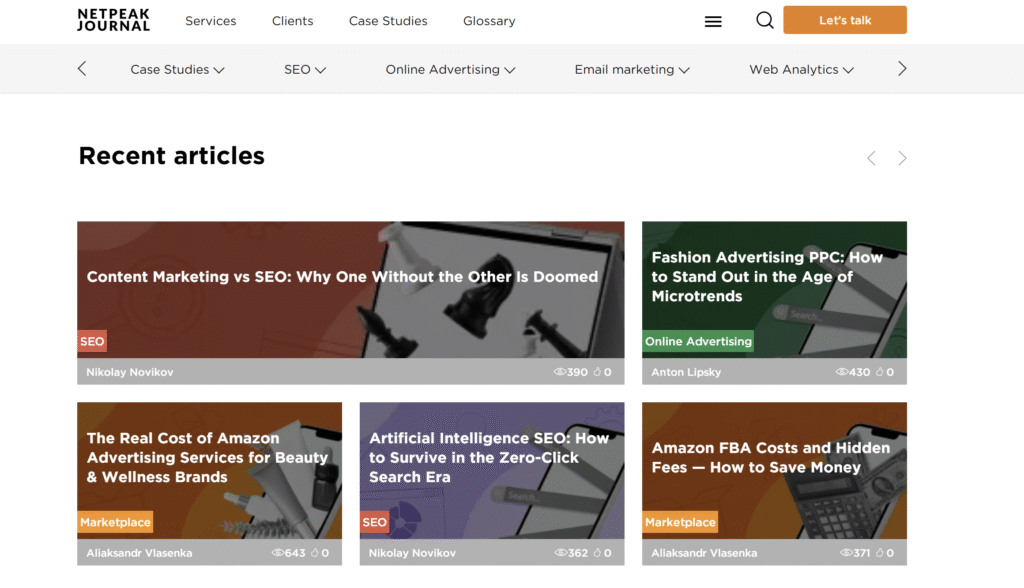
Task: Click author Aliaksandr Vlasenka on Amazon Advertising card
Action: coord(139,553)
